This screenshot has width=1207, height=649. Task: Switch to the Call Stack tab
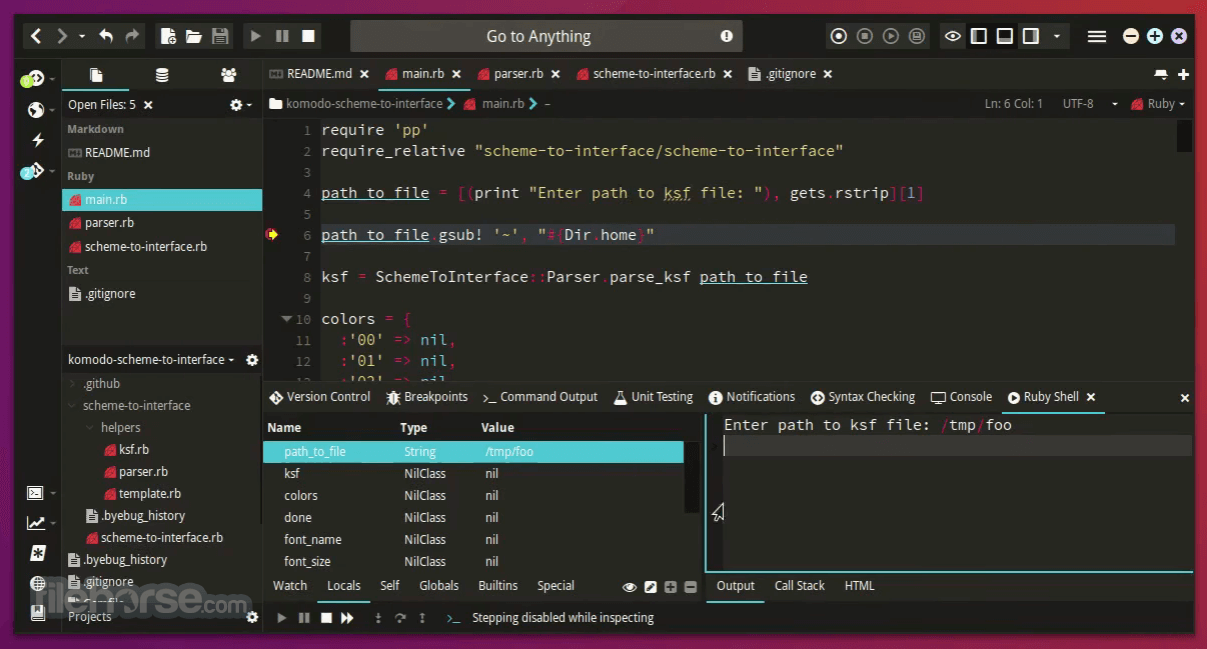(x=799, y=586)
